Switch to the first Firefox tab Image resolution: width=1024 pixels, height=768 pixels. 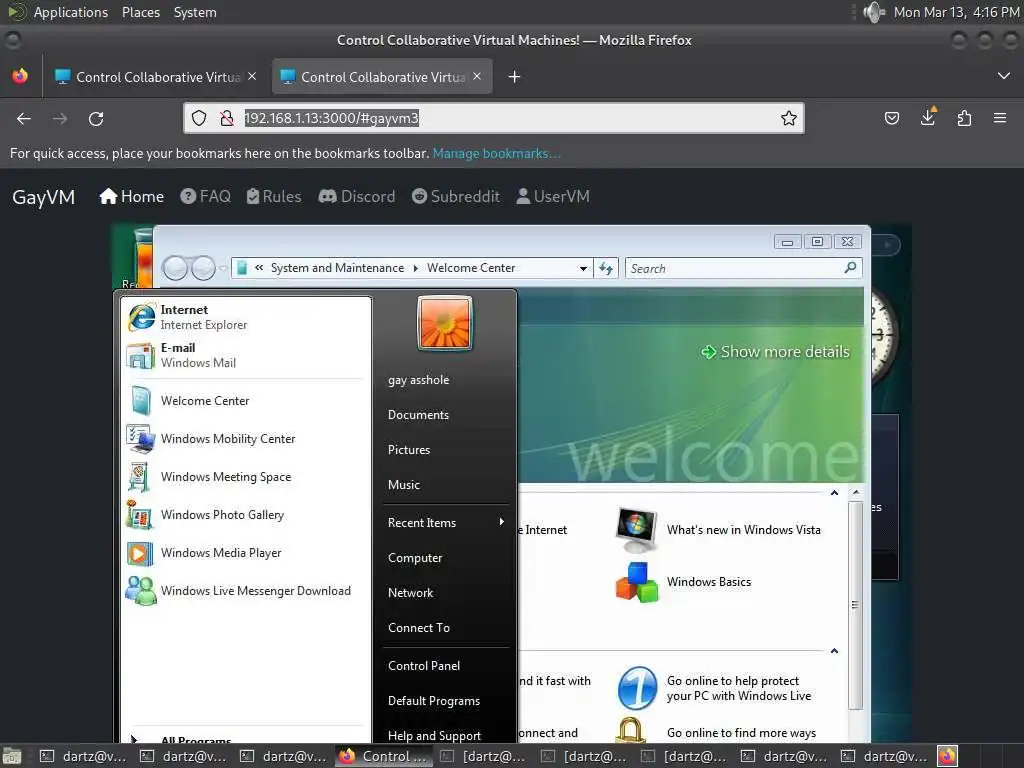157,77
